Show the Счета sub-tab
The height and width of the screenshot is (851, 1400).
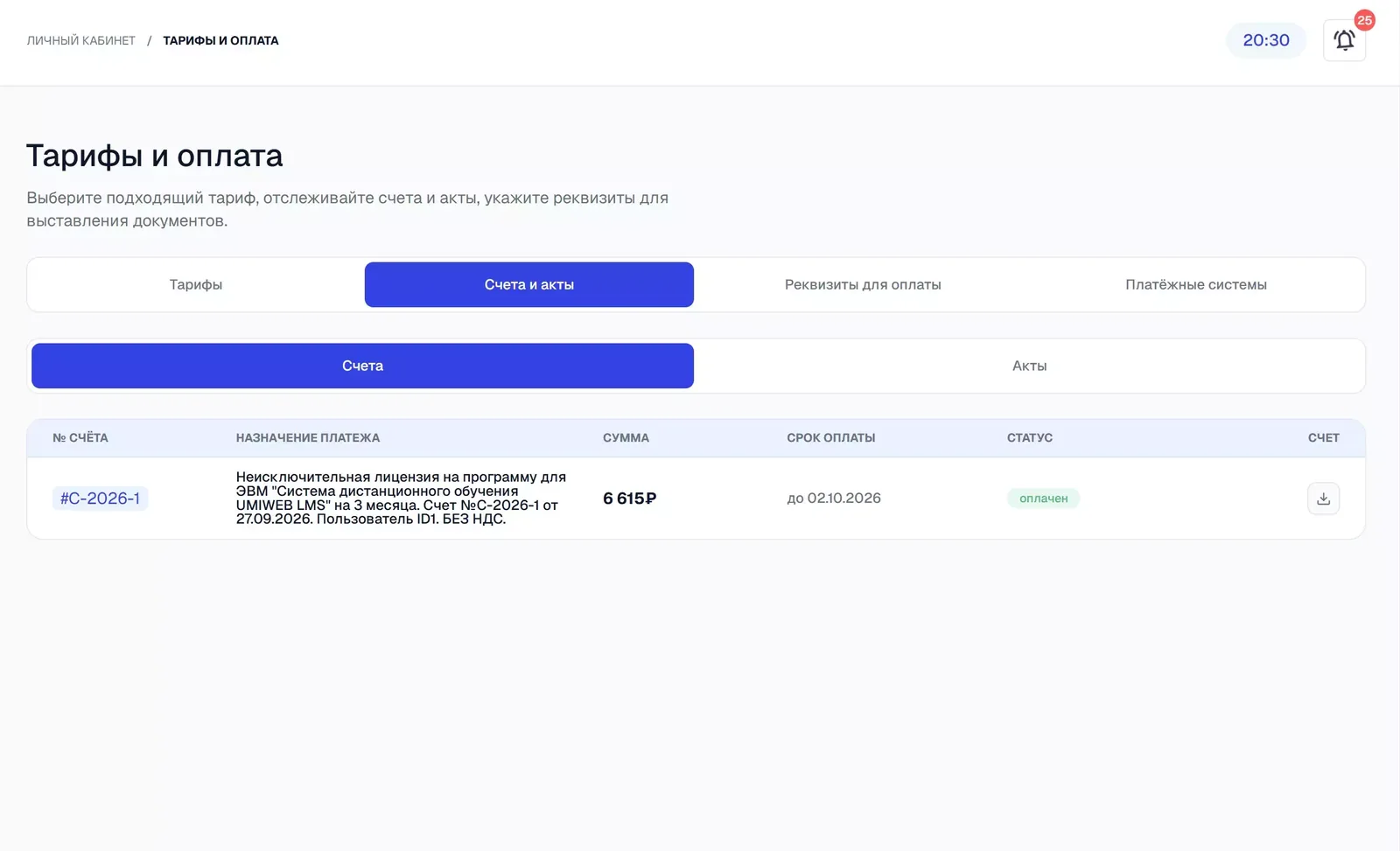tap(362, 366)
